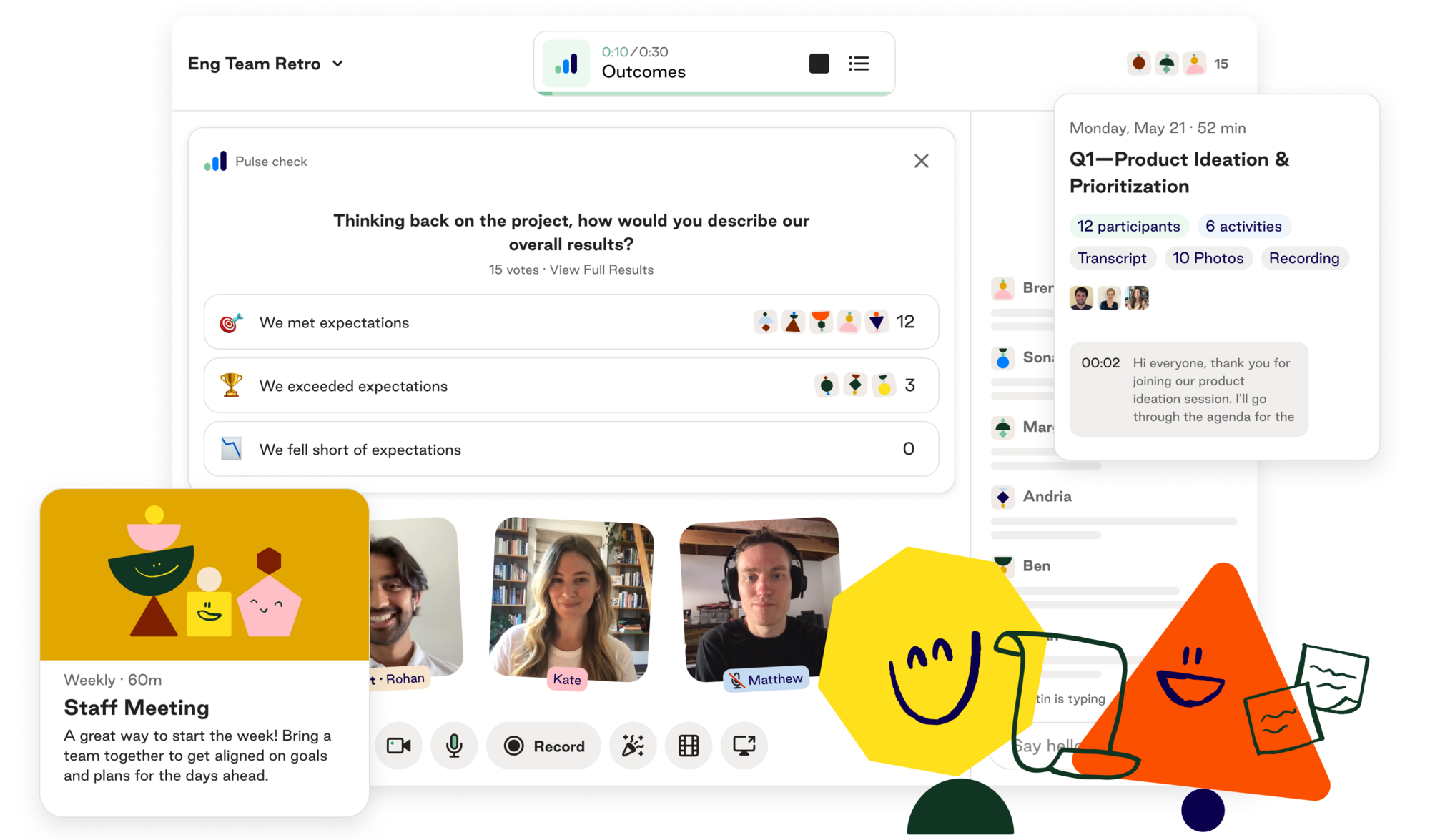Click the dart target icon
The image size is (1430, 840).
pyautogui.click(x=231, y=322)
